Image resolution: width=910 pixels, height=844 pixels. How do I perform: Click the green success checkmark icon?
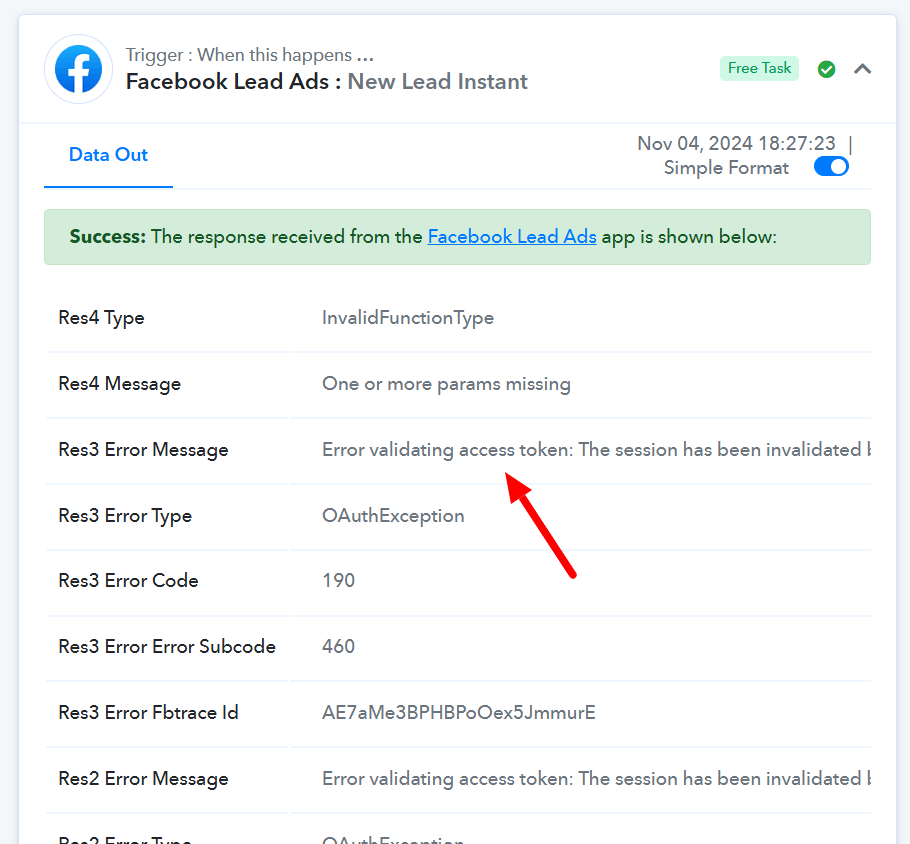click(x=826, y=69)
